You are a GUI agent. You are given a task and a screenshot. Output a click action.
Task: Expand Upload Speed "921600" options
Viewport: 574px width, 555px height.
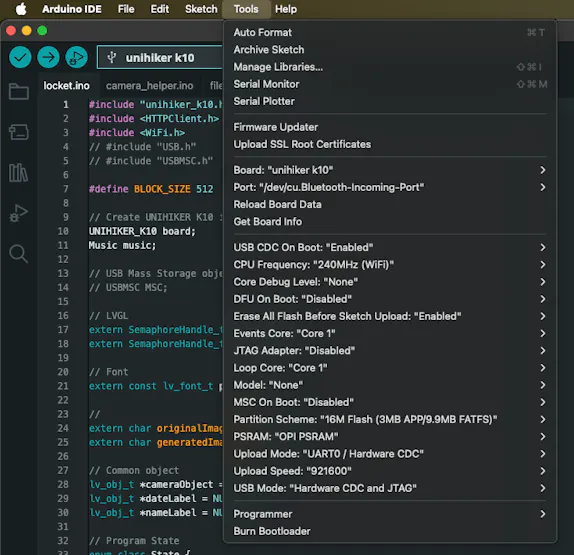(390, 471)
